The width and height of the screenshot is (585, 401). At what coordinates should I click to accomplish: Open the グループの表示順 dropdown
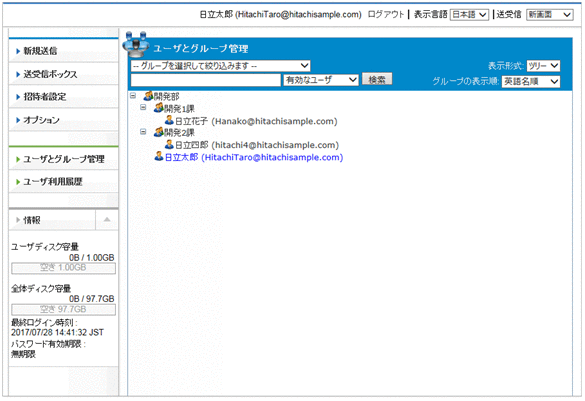531,81
